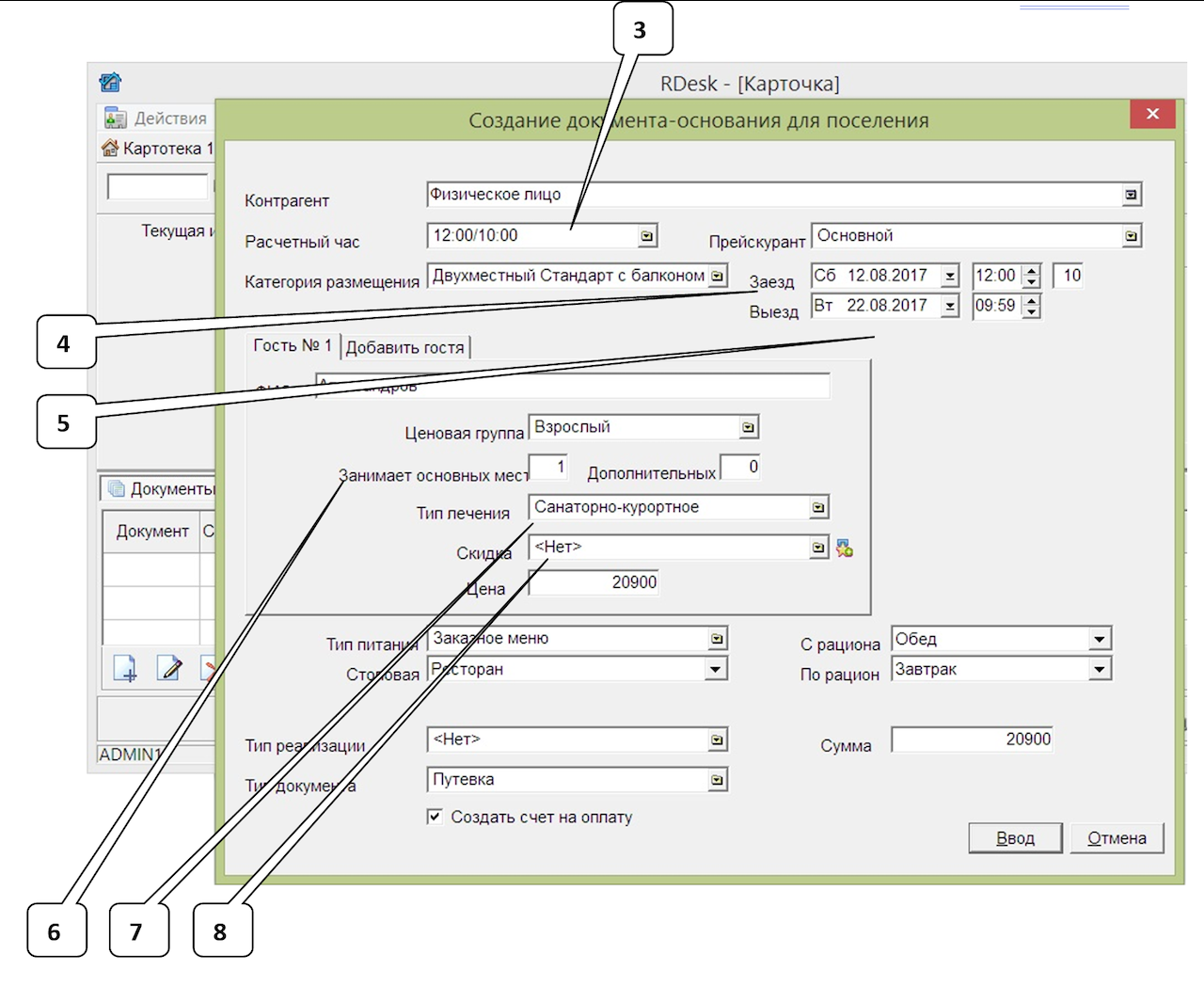This screenshot has height=986, width=1204.
Task: Open the Заезд date calendar dropdown
Action: [950, 277]
